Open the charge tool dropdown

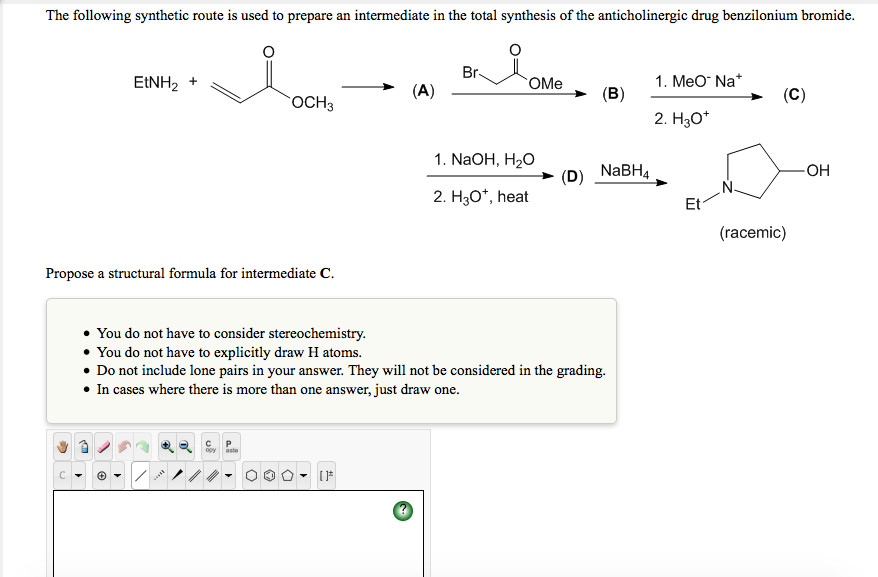[x=116, y=474]
